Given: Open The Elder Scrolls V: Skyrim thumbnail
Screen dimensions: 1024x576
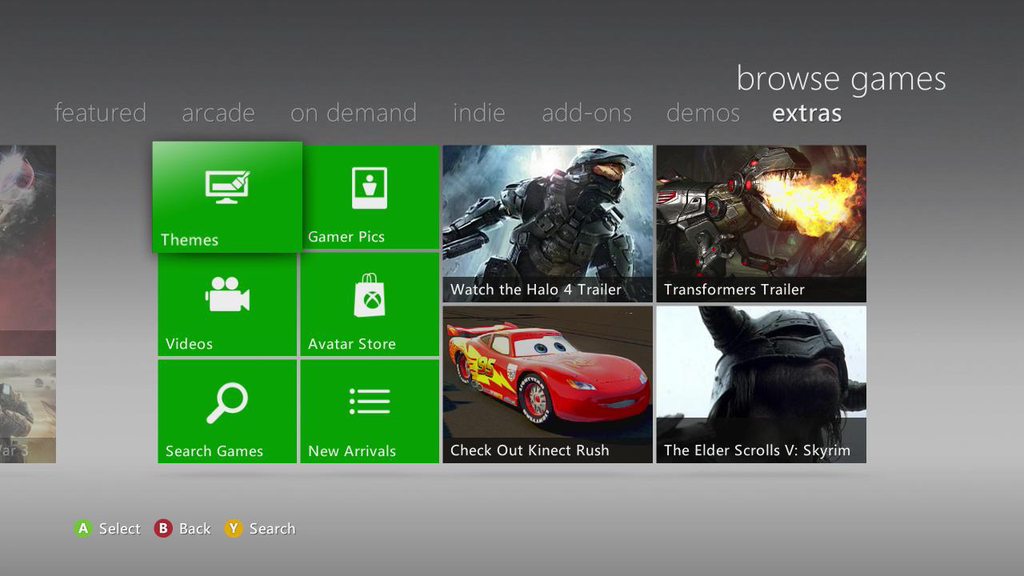Looking at the screenshot, I should [x=761, y=385].
